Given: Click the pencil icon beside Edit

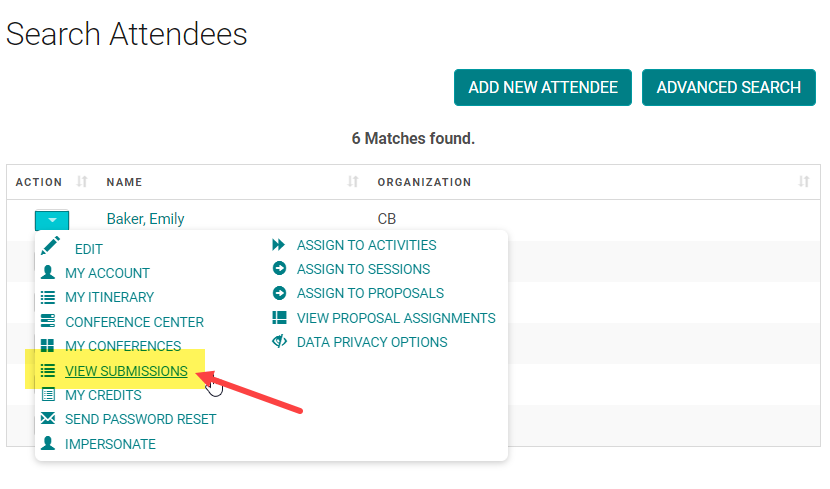Looking at the screenshot, I should (x=50, y=246).
